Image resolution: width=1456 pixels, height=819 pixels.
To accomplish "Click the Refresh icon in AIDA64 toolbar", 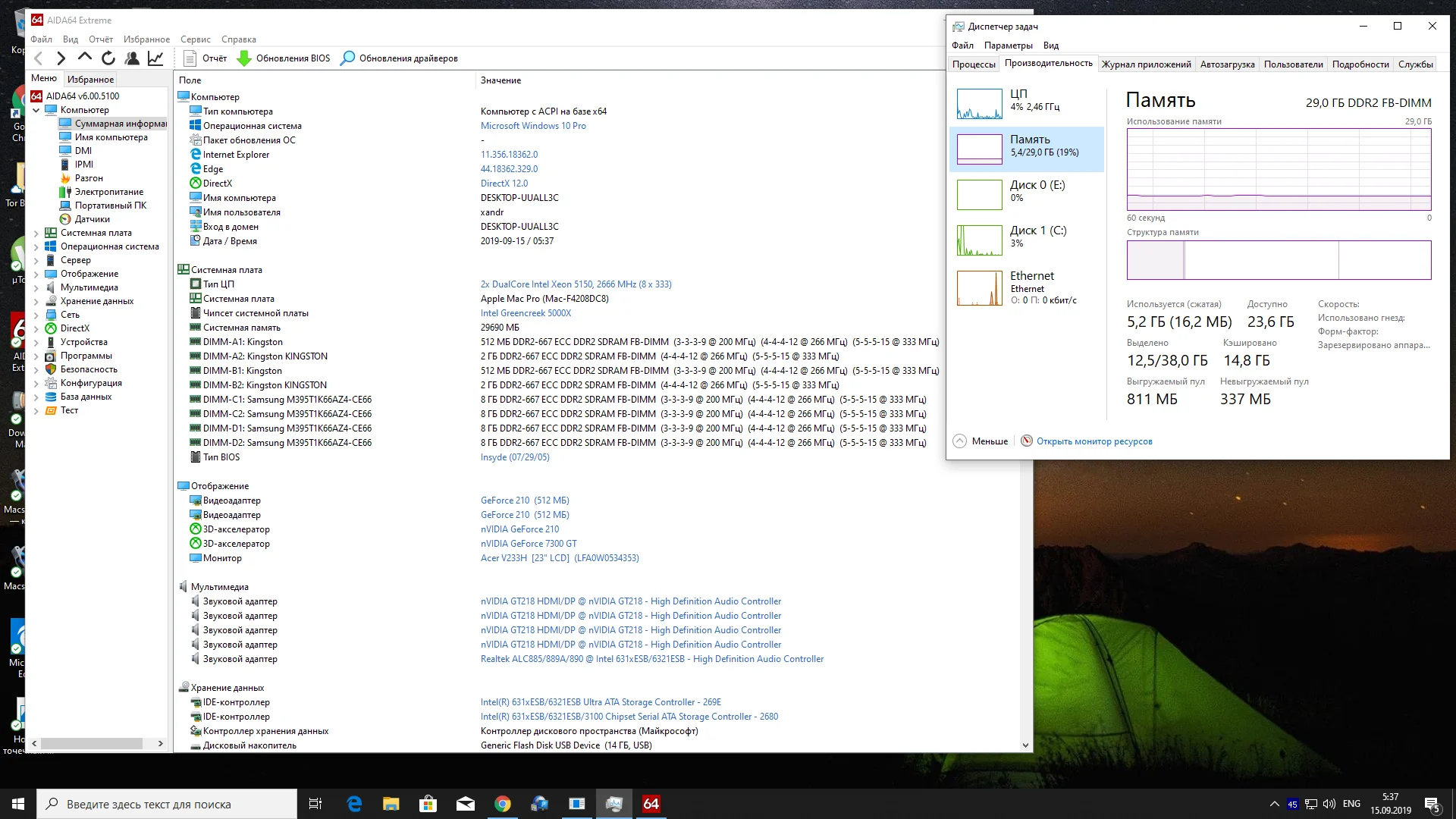I will point(108,58).
